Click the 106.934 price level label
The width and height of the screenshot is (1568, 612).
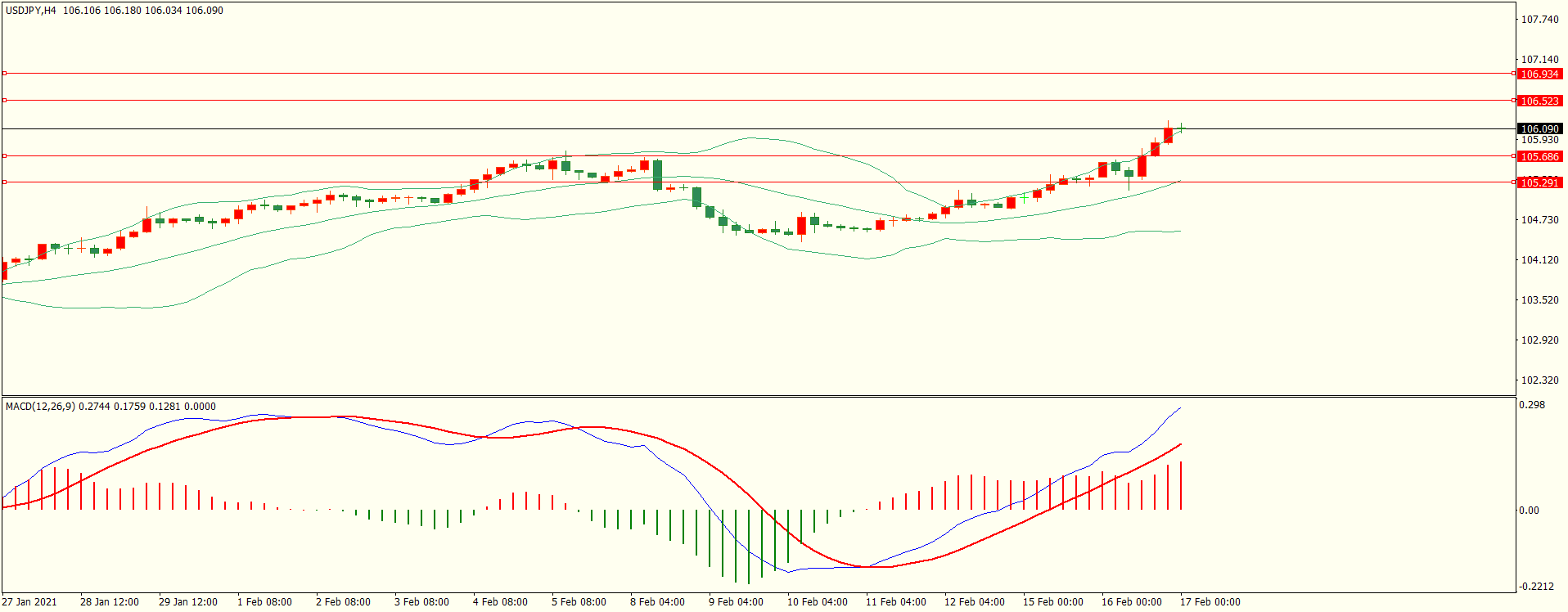tap(1539, 74)
